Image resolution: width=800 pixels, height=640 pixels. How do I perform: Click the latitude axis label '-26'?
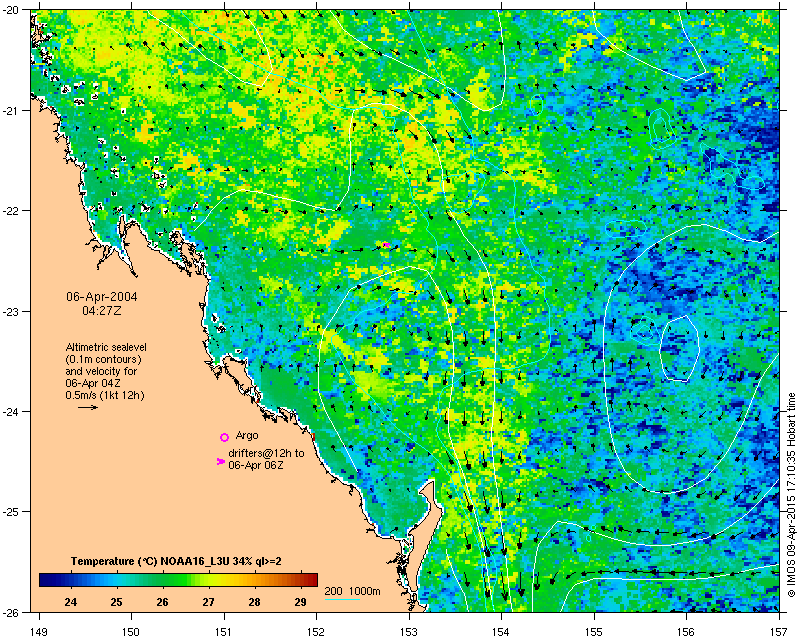pos(11,612)
